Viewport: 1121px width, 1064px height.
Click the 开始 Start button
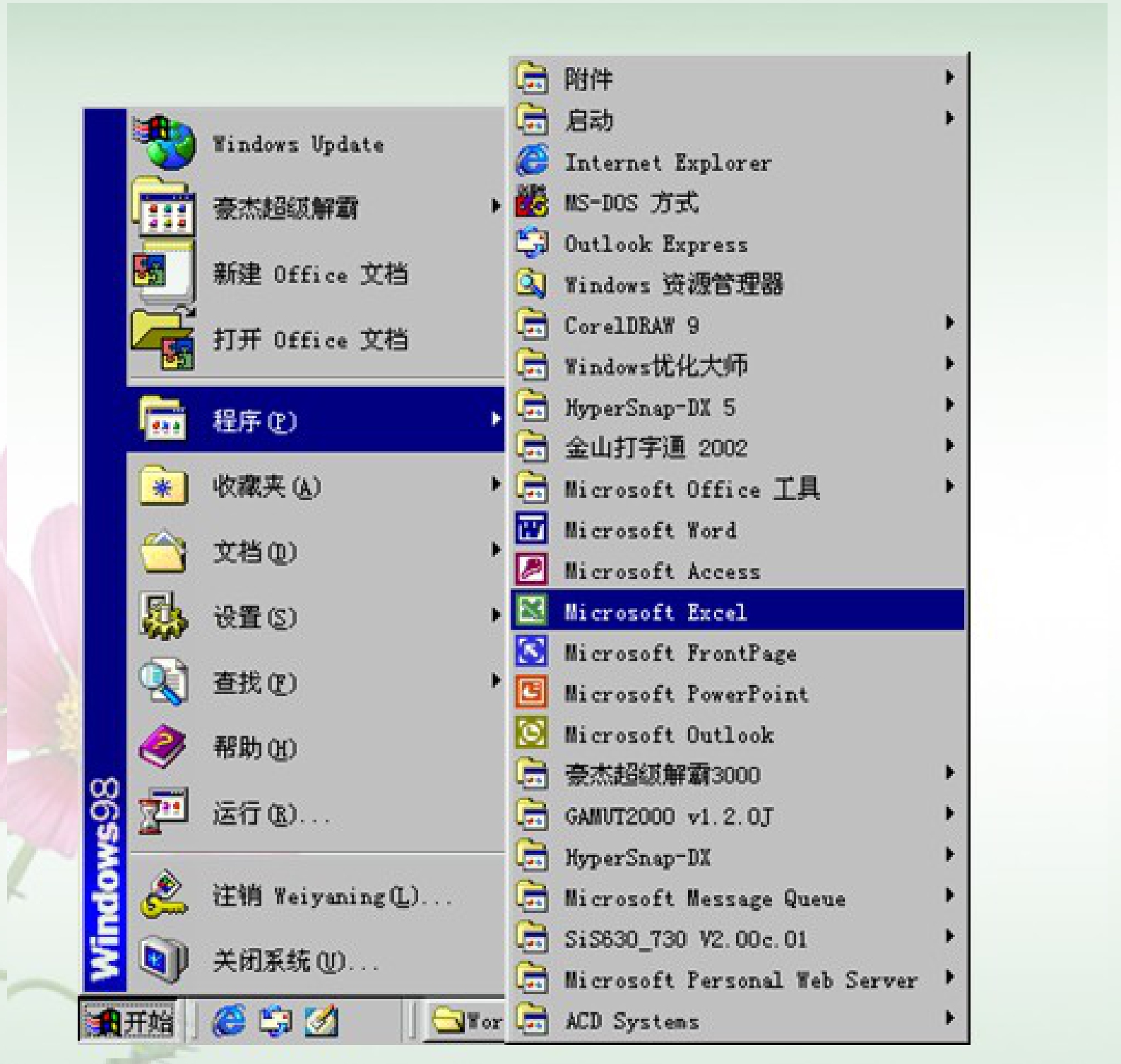(130, 1021)
